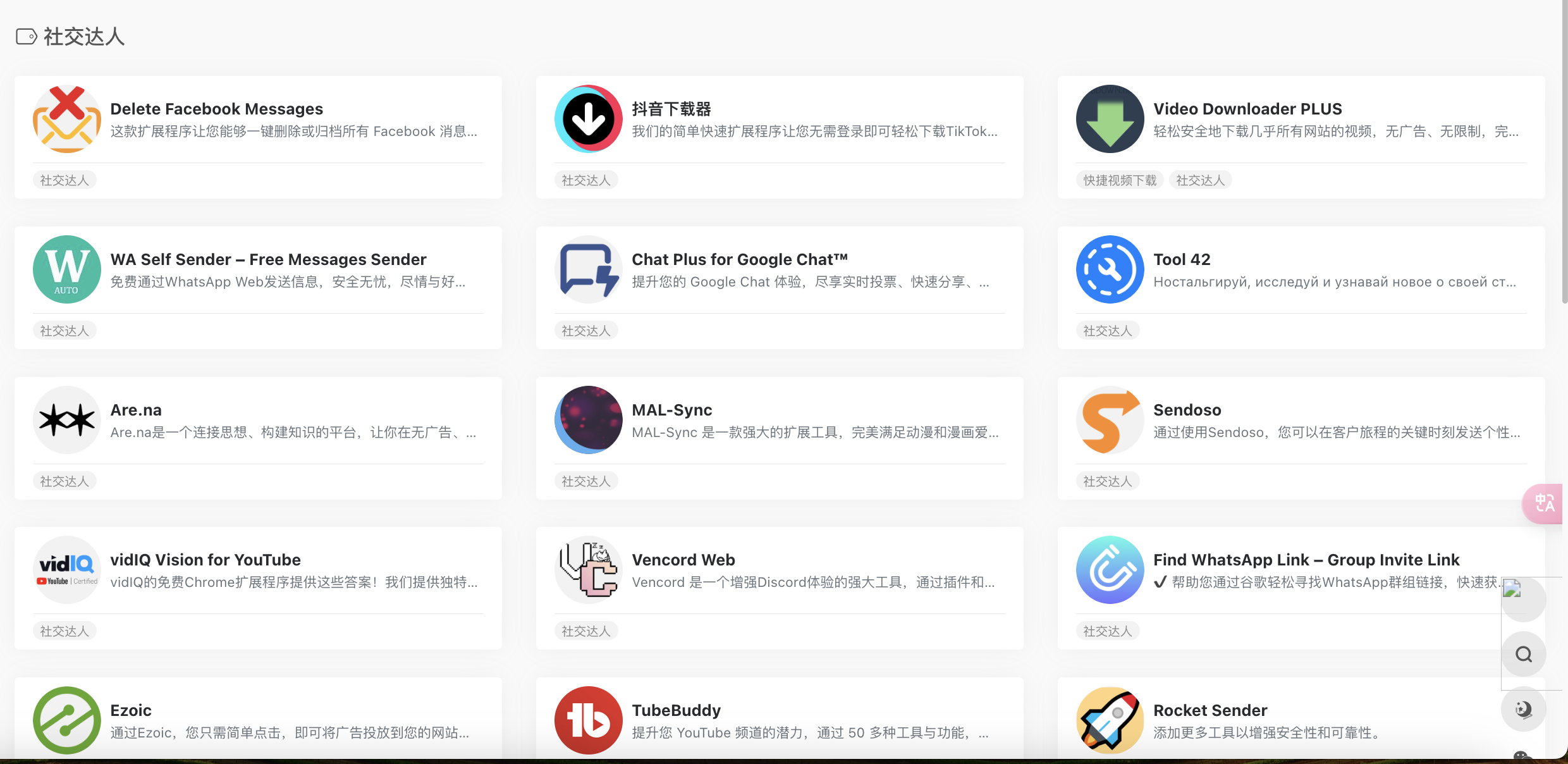The width and height of the screenshot is (1568, 764).
Task: Open the Sendoso orange S icon
Action: [1110, 420]
